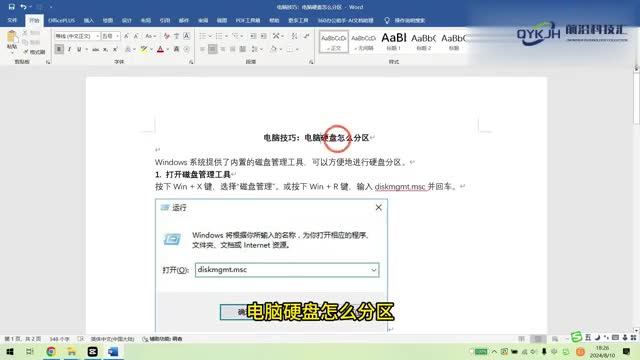Cut the selection with scissors icon
Screen dimensions: 640x360
coord(25,33)
